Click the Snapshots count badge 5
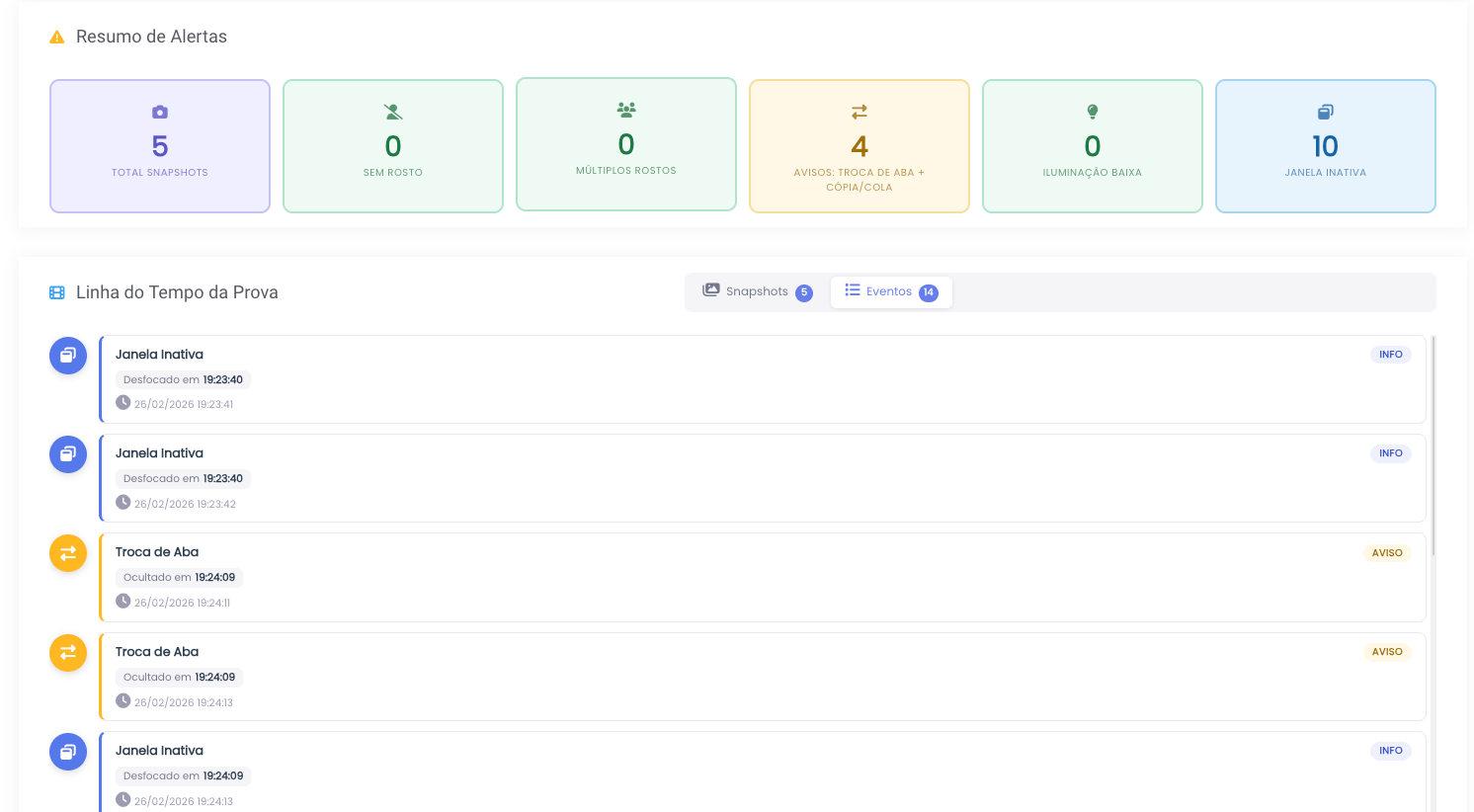 click(x=804, y=292)
